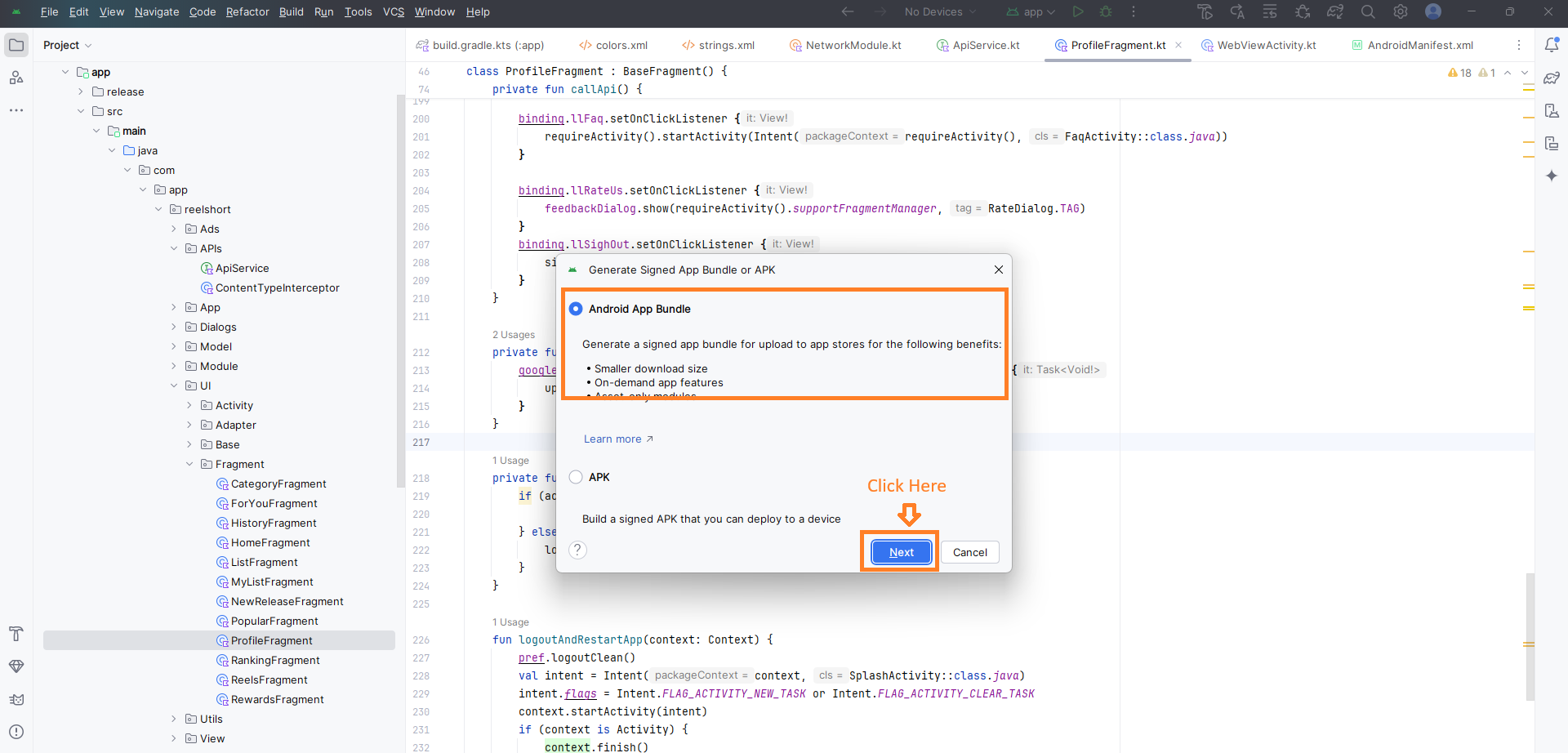Expand the Utils package

click(174, 719)
